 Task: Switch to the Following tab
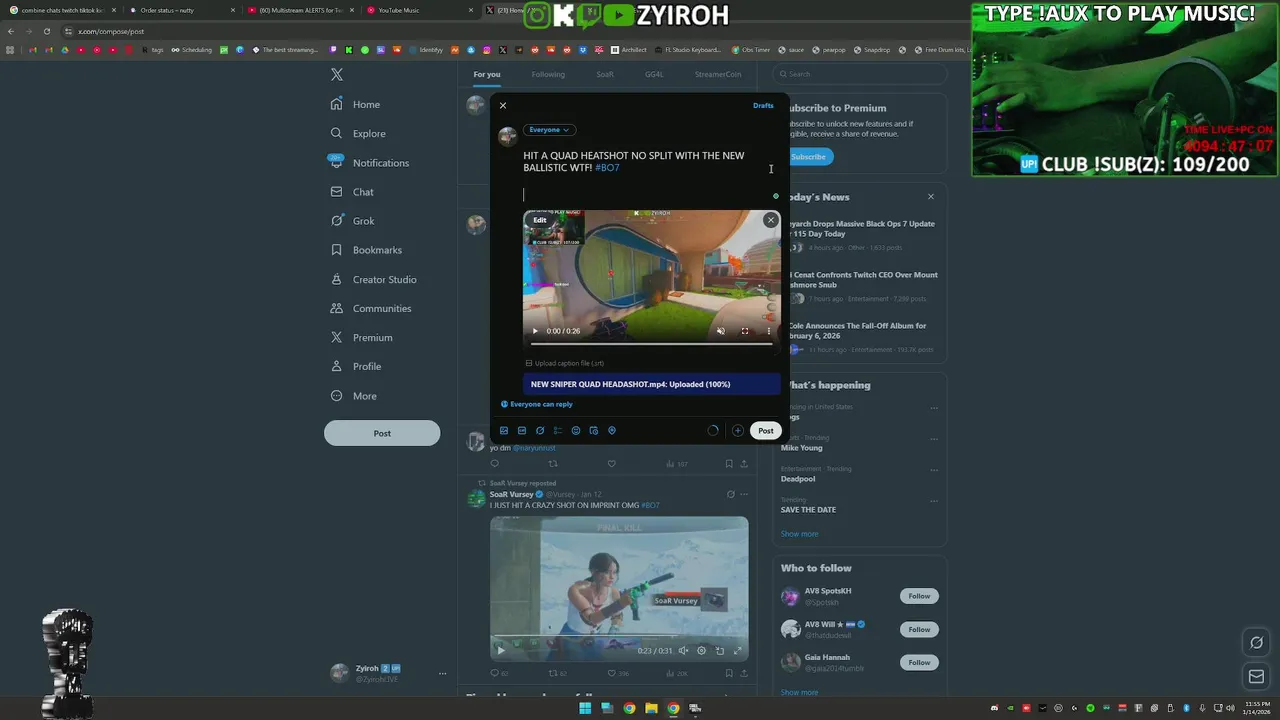[x=548, y=74]
